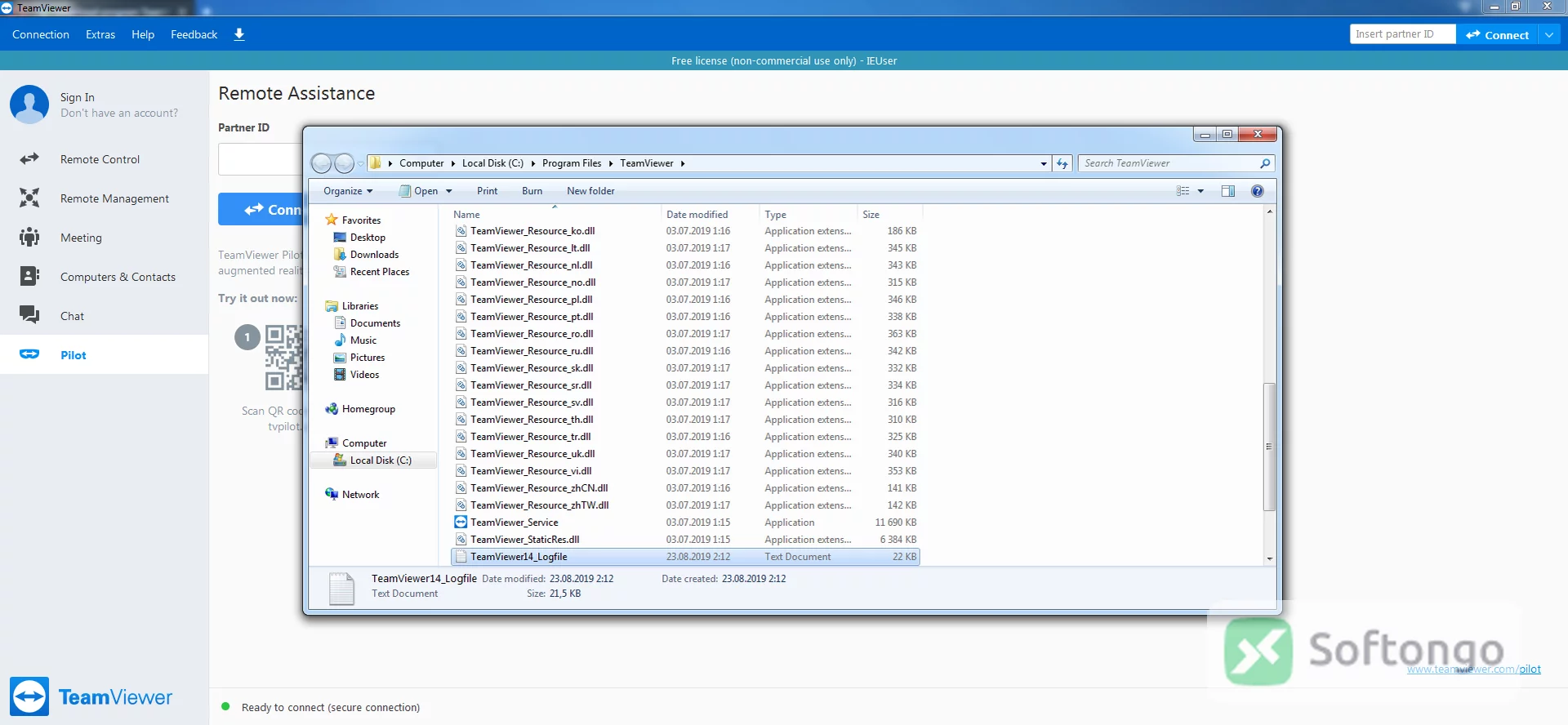Click the Print toolbar button

(x=488, y=191)
